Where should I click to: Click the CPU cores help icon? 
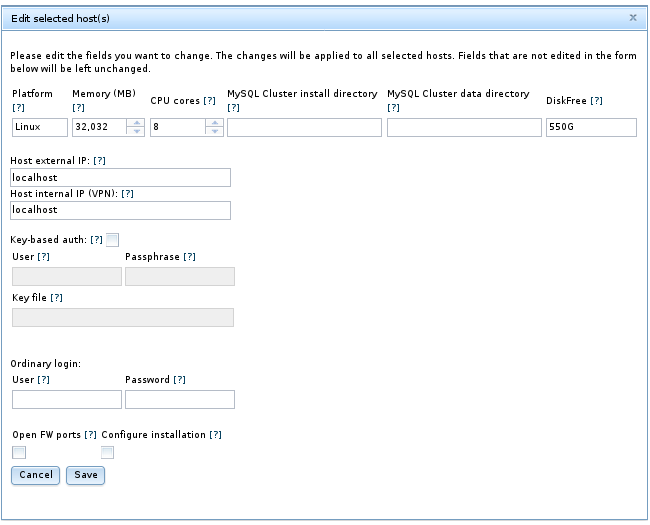point(209,101)
